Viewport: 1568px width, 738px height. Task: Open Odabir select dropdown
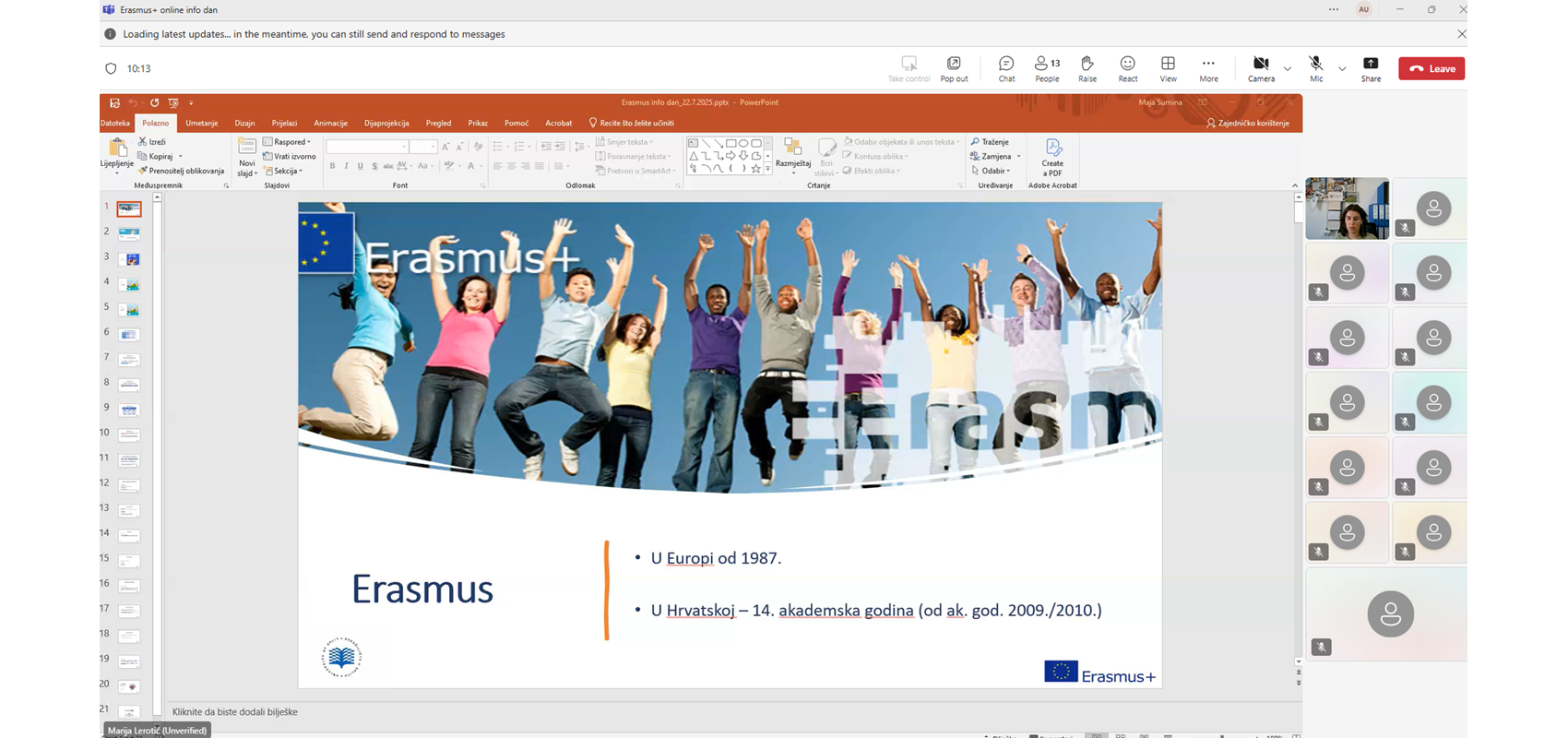(x=991, y=171)
